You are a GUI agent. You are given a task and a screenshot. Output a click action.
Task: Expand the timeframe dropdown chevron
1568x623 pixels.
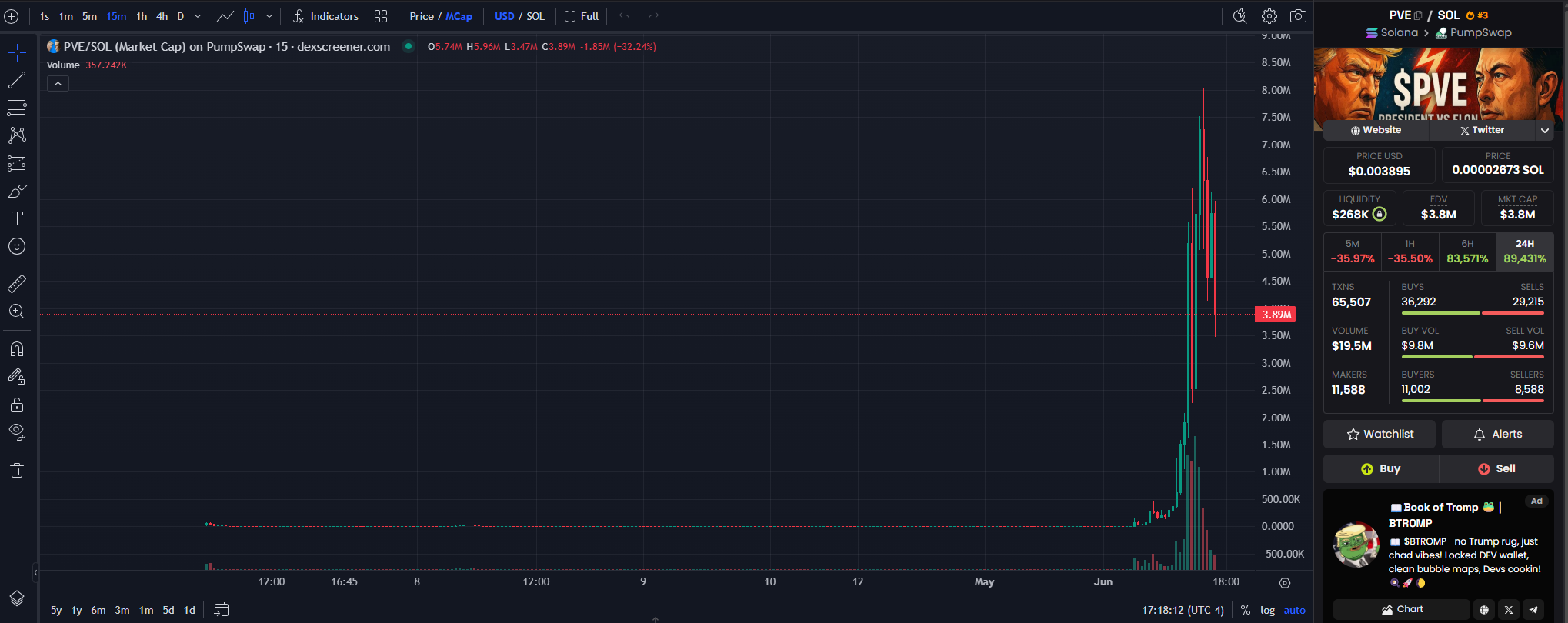coord(198,16)
